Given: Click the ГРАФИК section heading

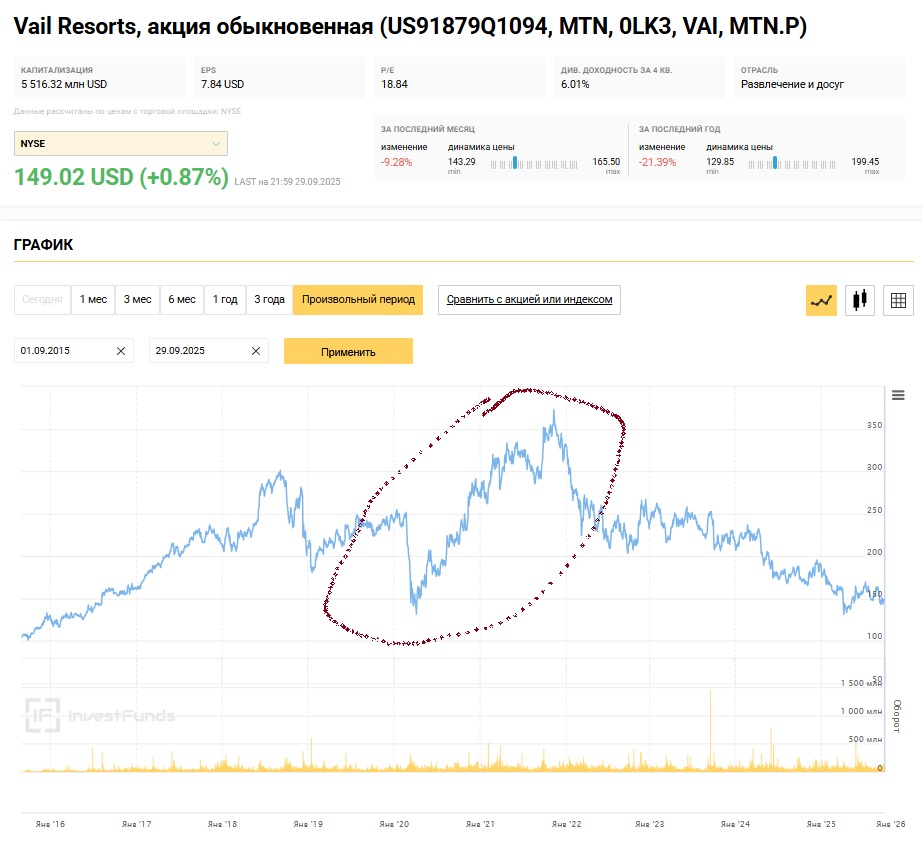Looking at the screenshot, I should click(x=44, y=245).
